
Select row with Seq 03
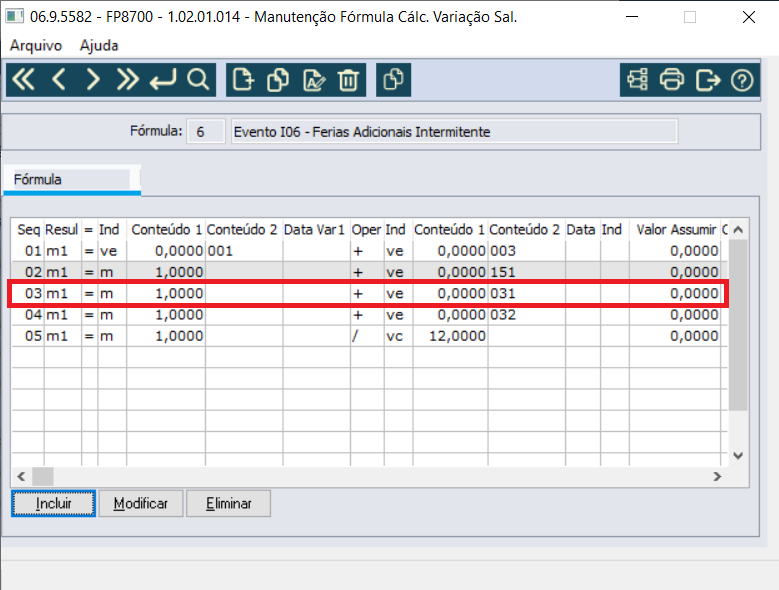[370, 294]
